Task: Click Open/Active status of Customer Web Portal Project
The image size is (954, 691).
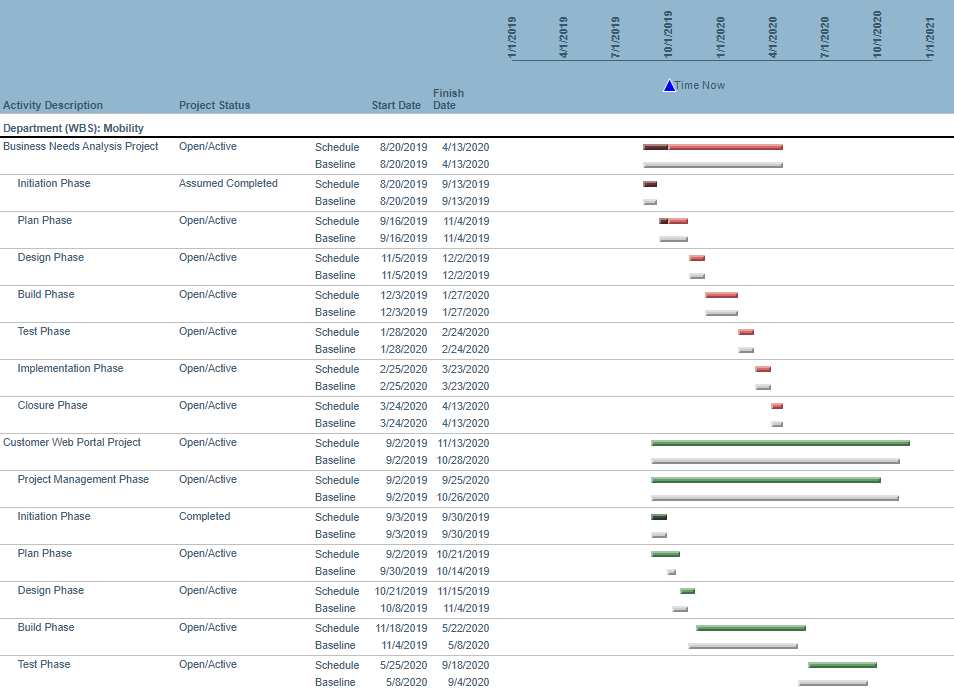Action: (207, 443)
